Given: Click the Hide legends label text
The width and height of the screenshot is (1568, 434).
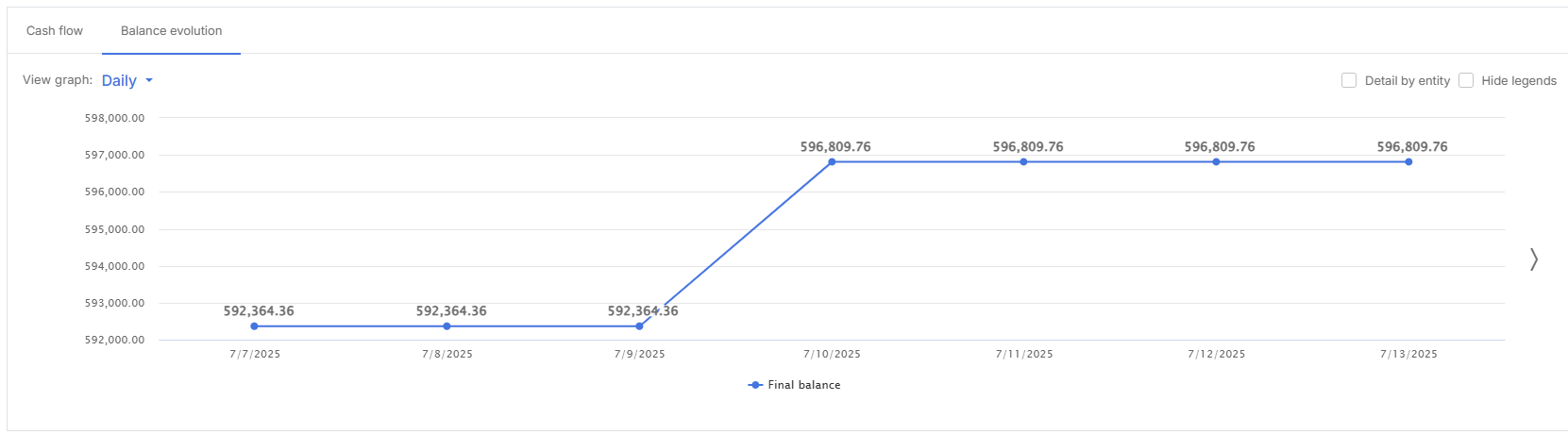Looking at the screenshot, I should (x=1518, y=81).
